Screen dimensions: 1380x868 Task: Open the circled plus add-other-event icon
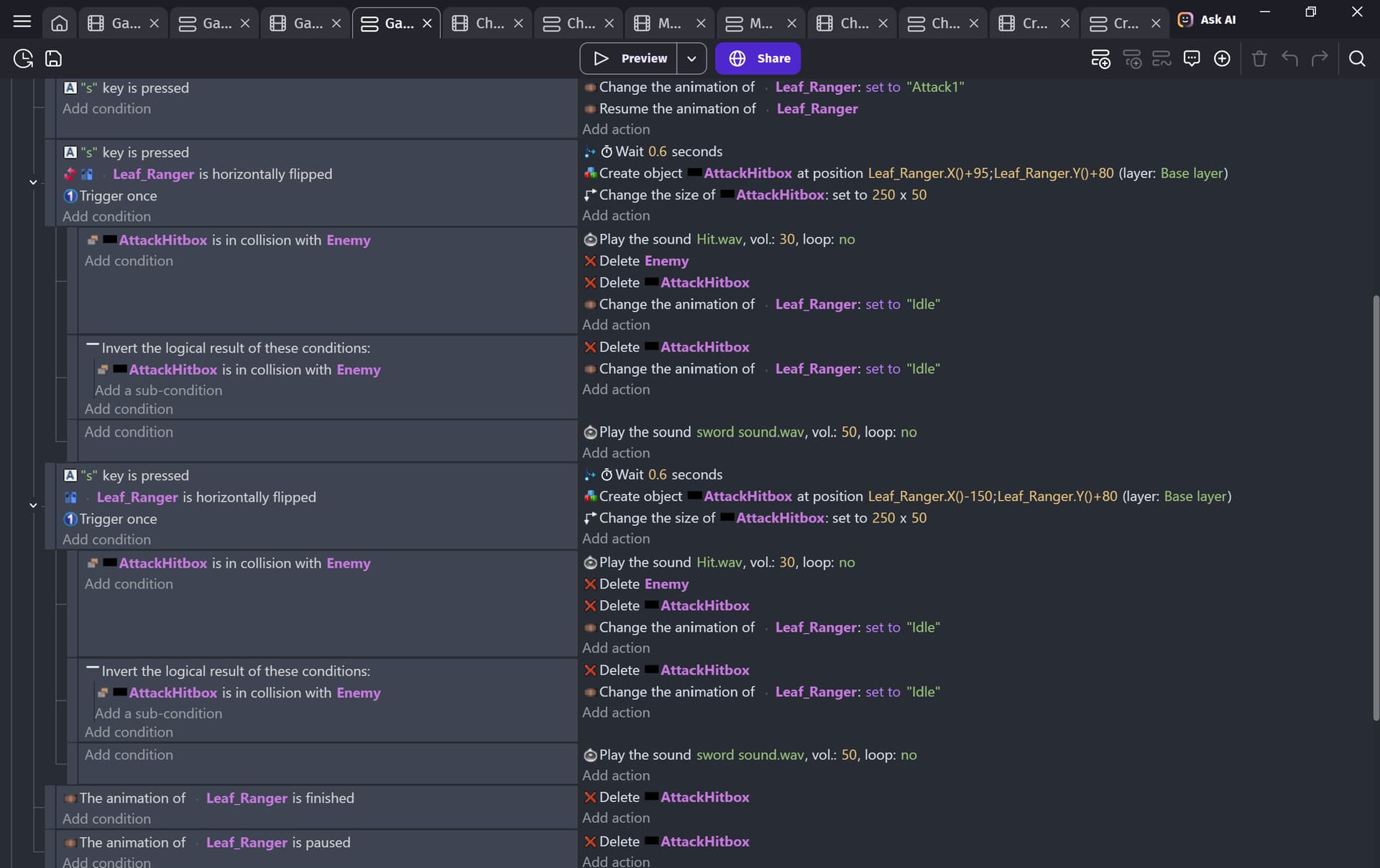[x=1222, y=59]
